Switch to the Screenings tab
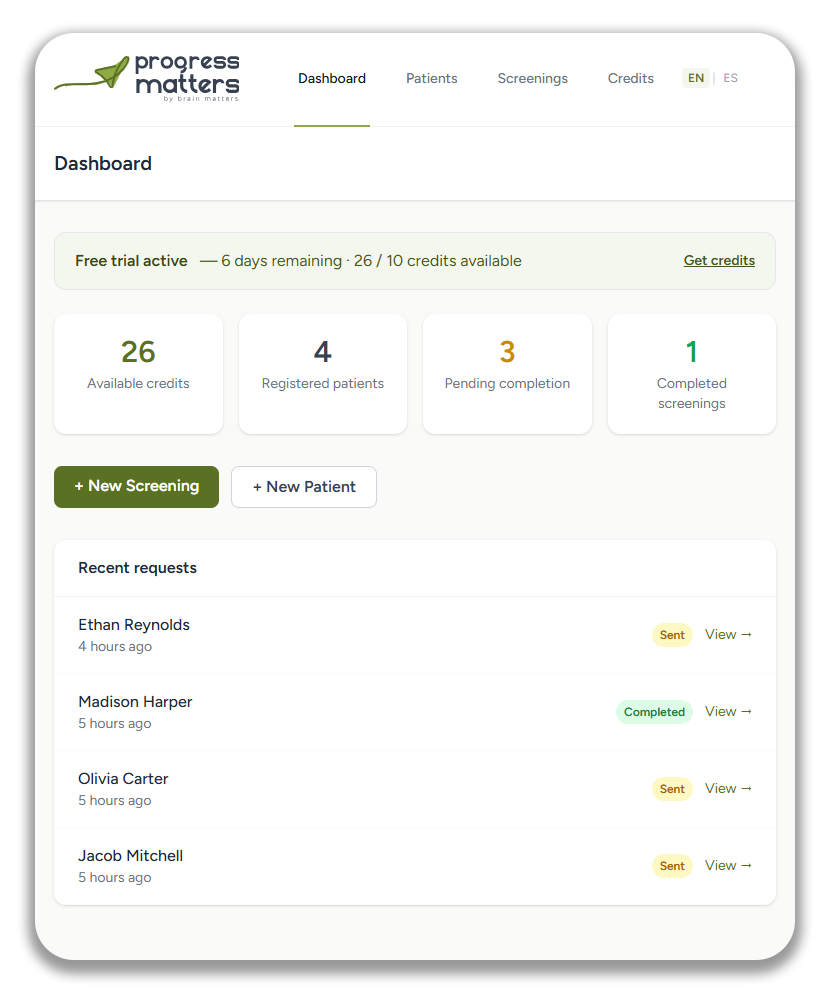Image resolution: width=830 pixels, height=997 pixels. pyautogui.click(x=533, y=78)
